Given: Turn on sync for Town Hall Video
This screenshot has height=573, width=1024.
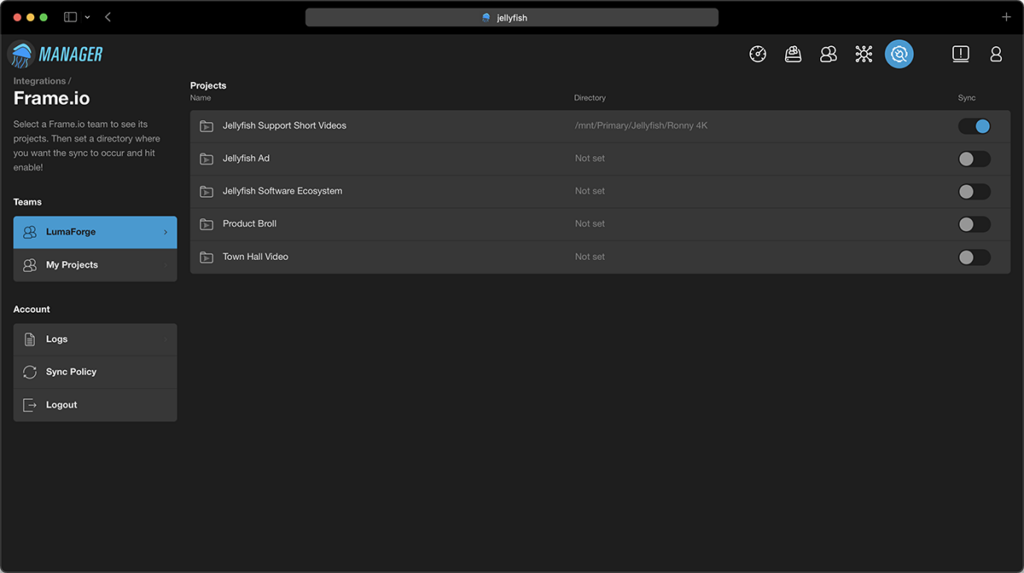Looking at the screenshot, I should [974, 257].
